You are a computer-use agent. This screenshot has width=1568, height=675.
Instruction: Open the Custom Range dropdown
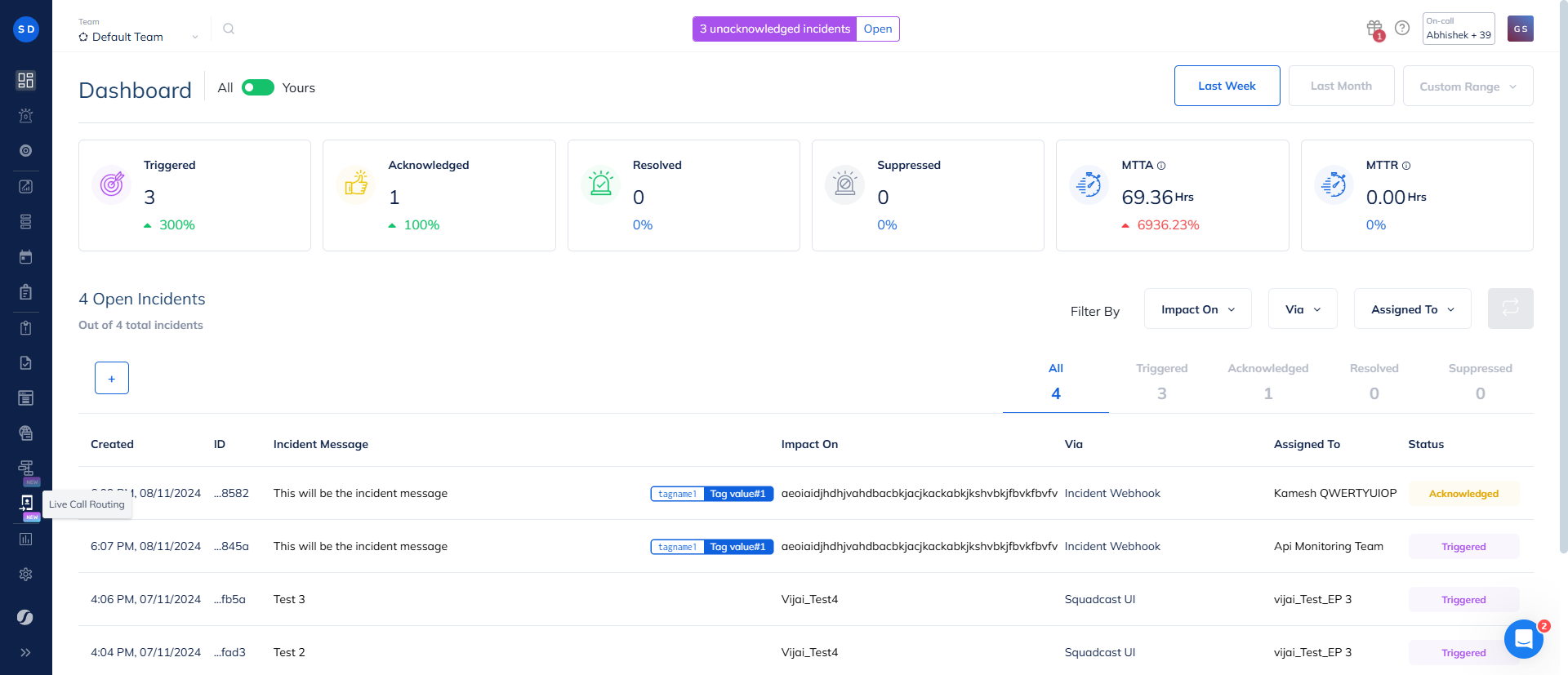coord(1468,87)
